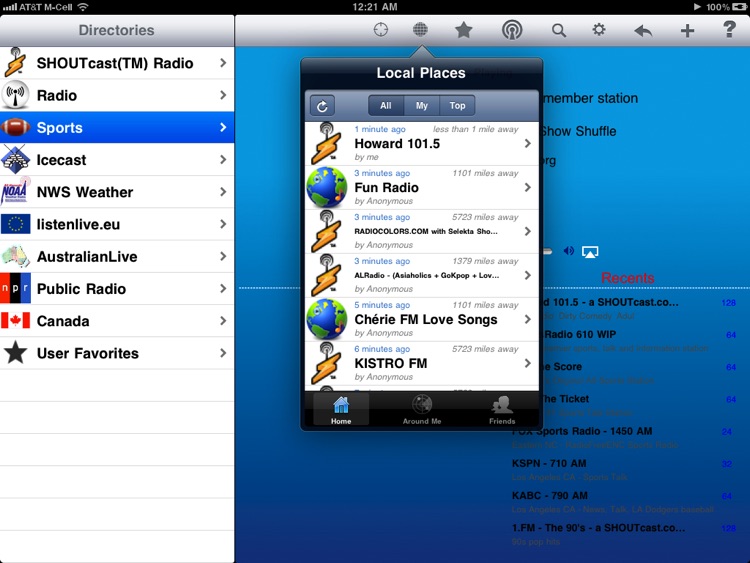
Task: Play recent 1.FM - The 90's station
Action: click(624, 534)
